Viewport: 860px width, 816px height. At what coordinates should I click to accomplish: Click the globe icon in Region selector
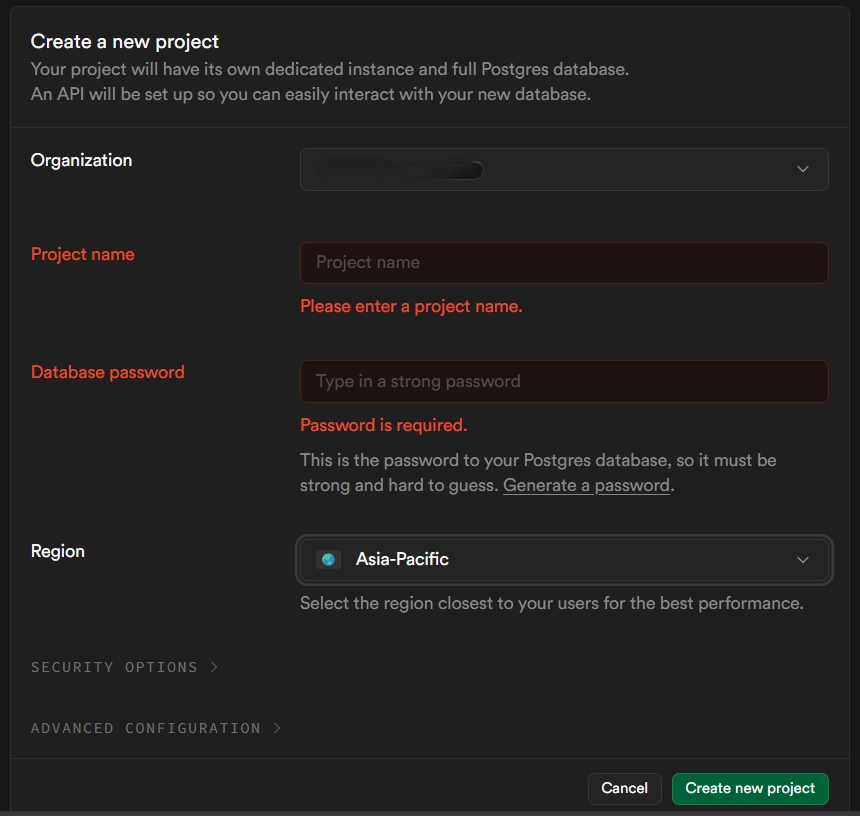coord(328,560)
